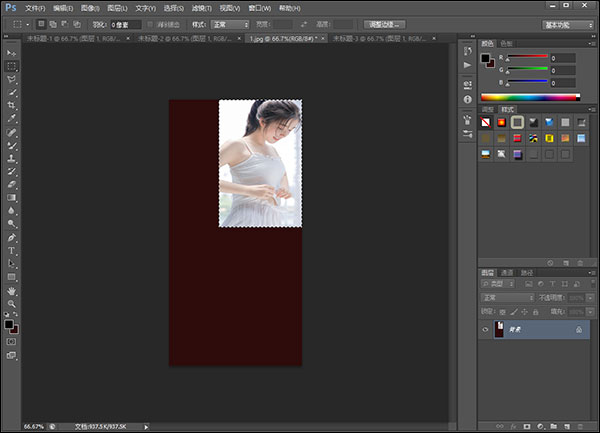The image size is (600, 433).
Task: Open the layer blend mode 正常 dropdown
Action: click(x=507, y=297)
